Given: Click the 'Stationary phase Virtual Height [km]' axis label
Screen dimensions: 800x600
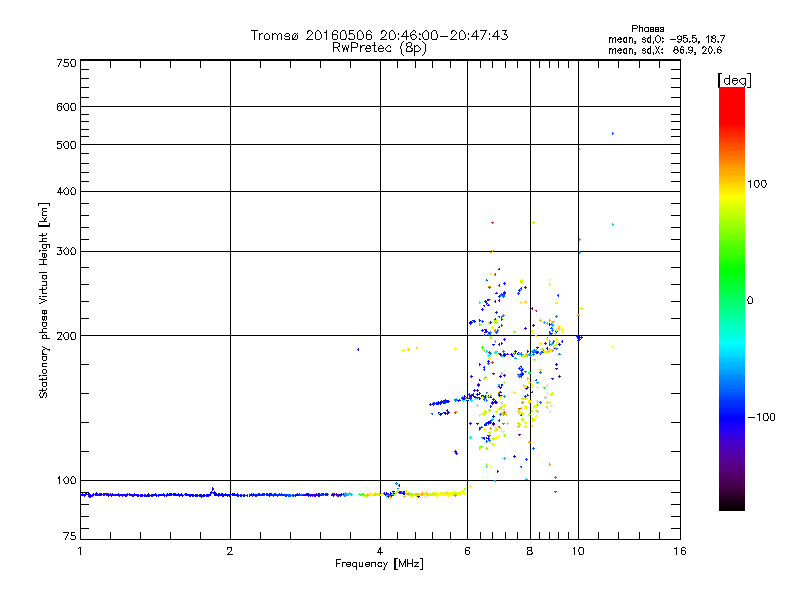Looking at the screenshot, I should point(44,301).
